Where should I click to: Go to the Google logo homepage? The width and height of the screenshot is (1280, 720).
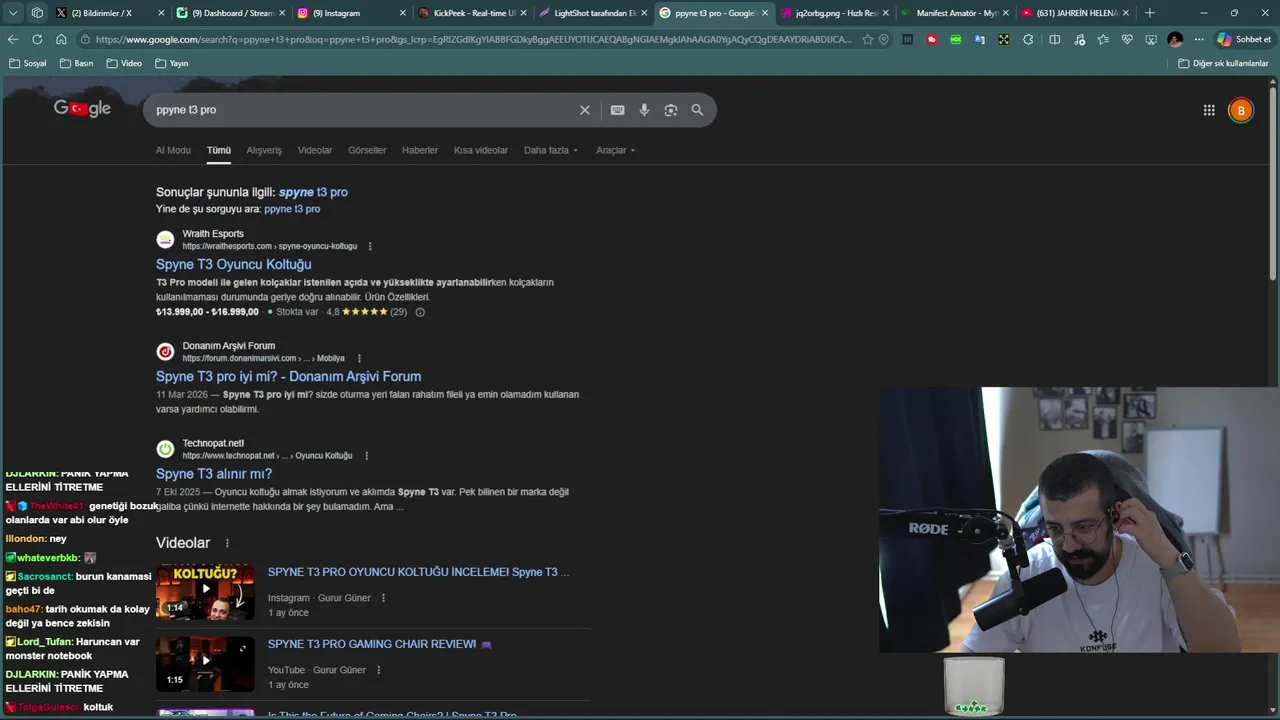pos(82,108)
